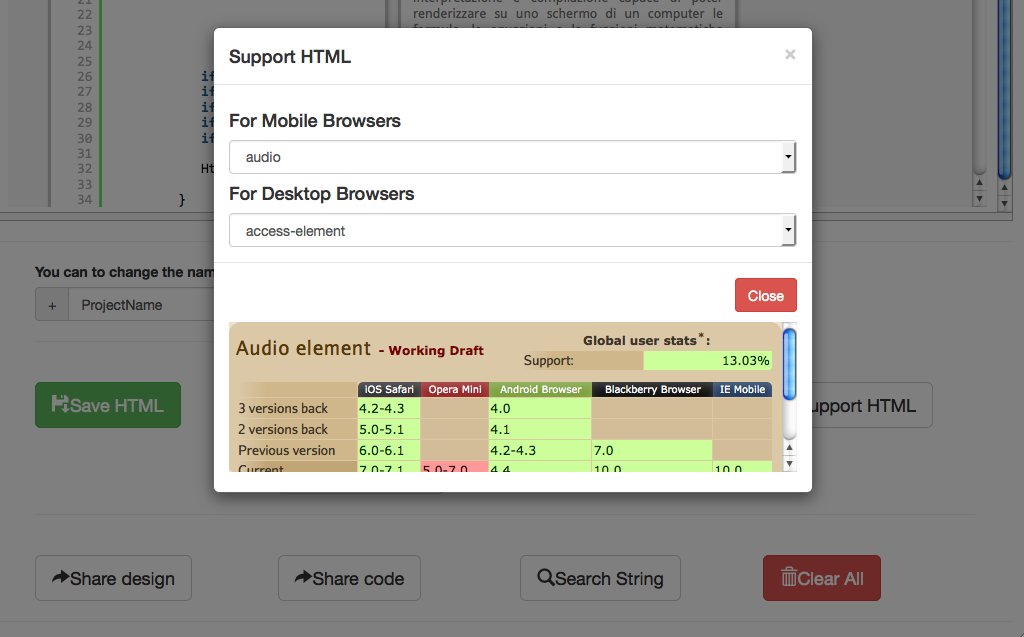1024x637 pixels.
Task: Click the Android Browser 4.0 cell
Action: [540, 408]
